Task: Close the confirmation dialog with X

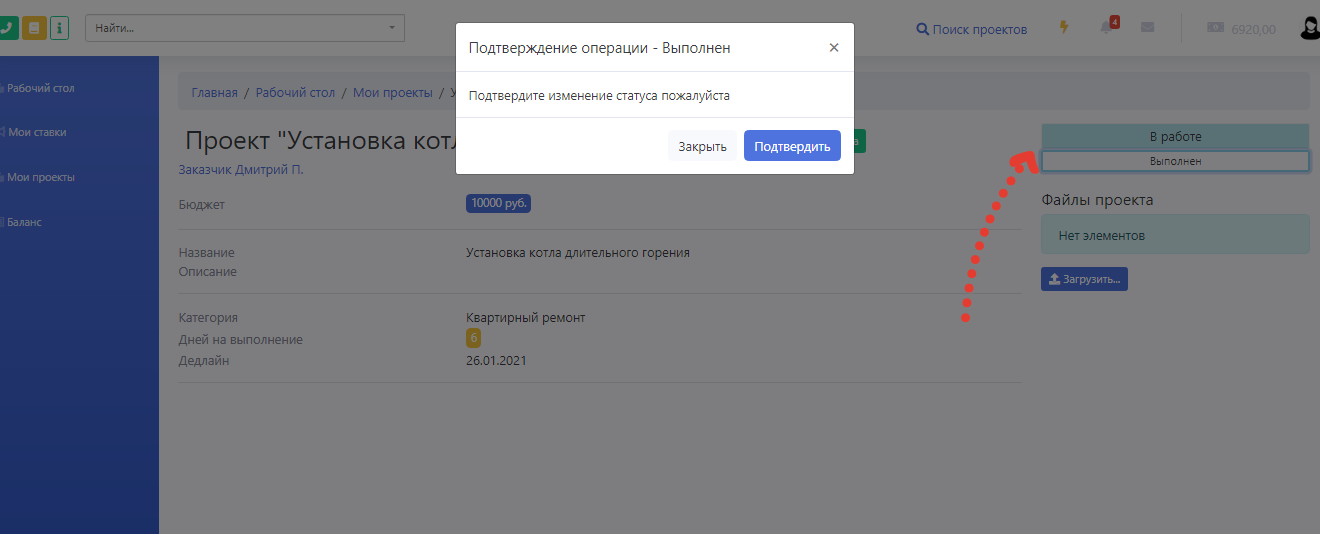Action: [834, 47]
